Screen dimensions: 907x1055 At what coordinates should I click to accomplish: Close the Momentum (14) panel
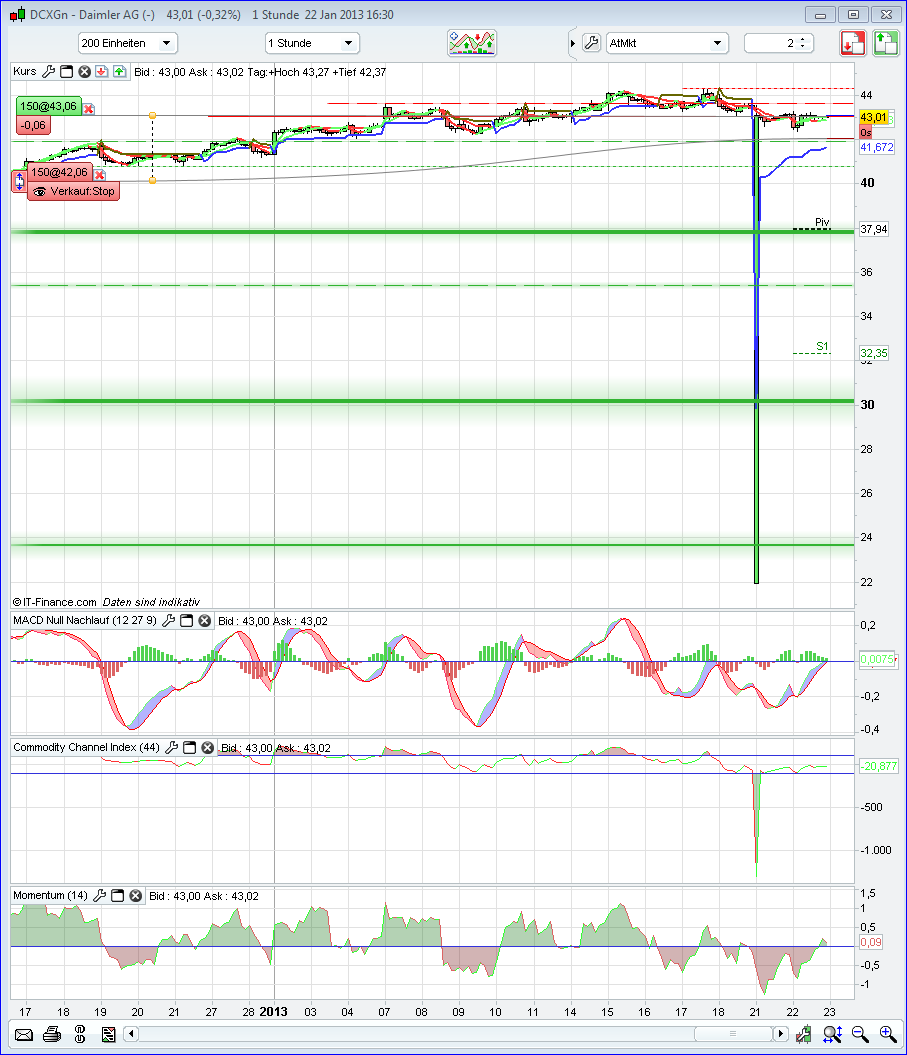point(135,896)
